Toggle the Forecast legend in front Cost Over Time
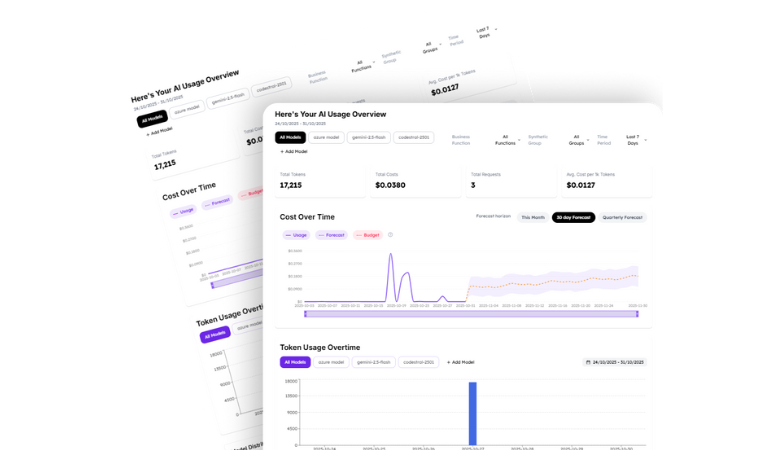The height and width of the screenshot is (450, 780). 332,235
